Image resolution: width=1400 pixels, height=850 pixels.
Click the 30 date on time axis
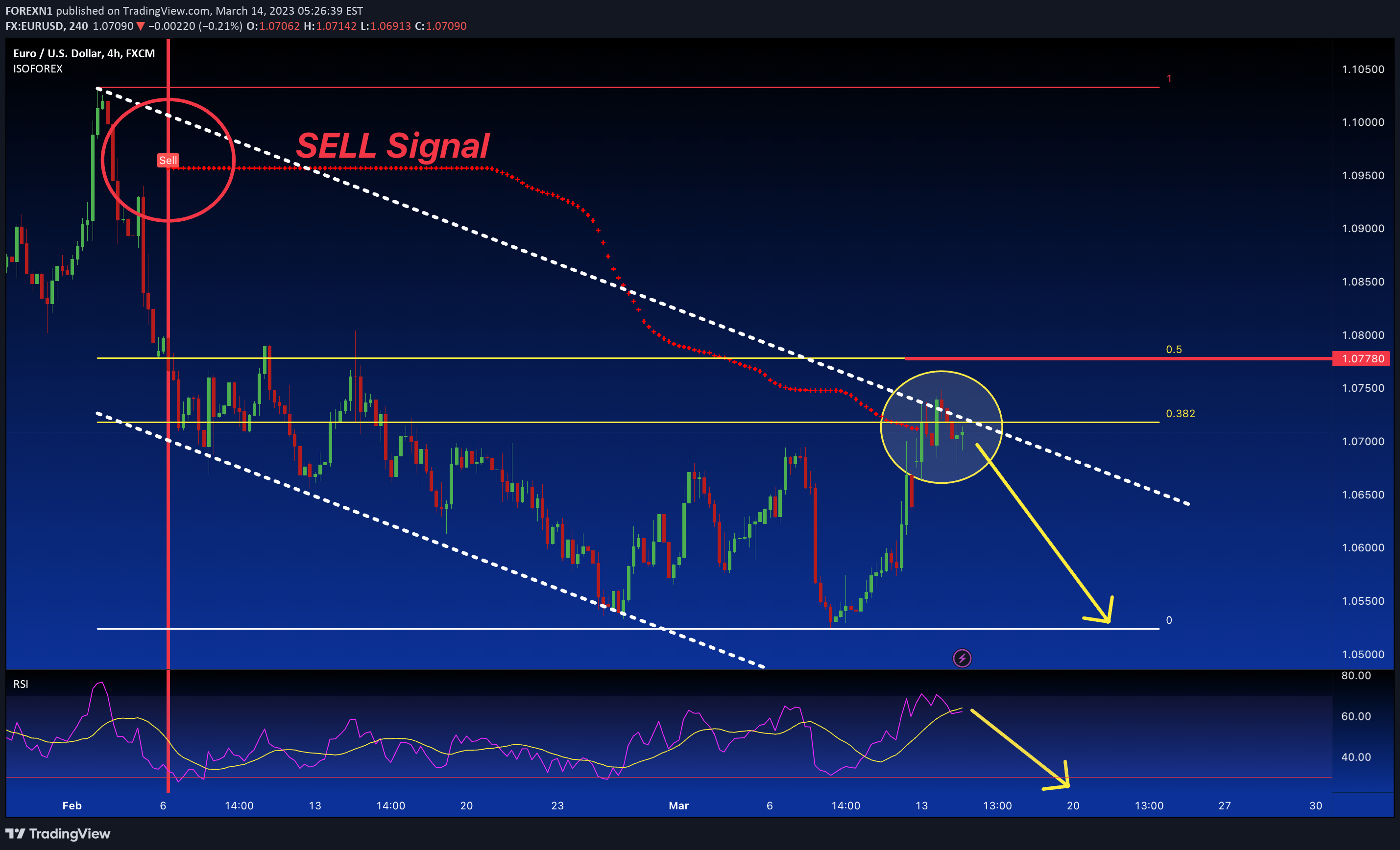tap(1315, 806)
